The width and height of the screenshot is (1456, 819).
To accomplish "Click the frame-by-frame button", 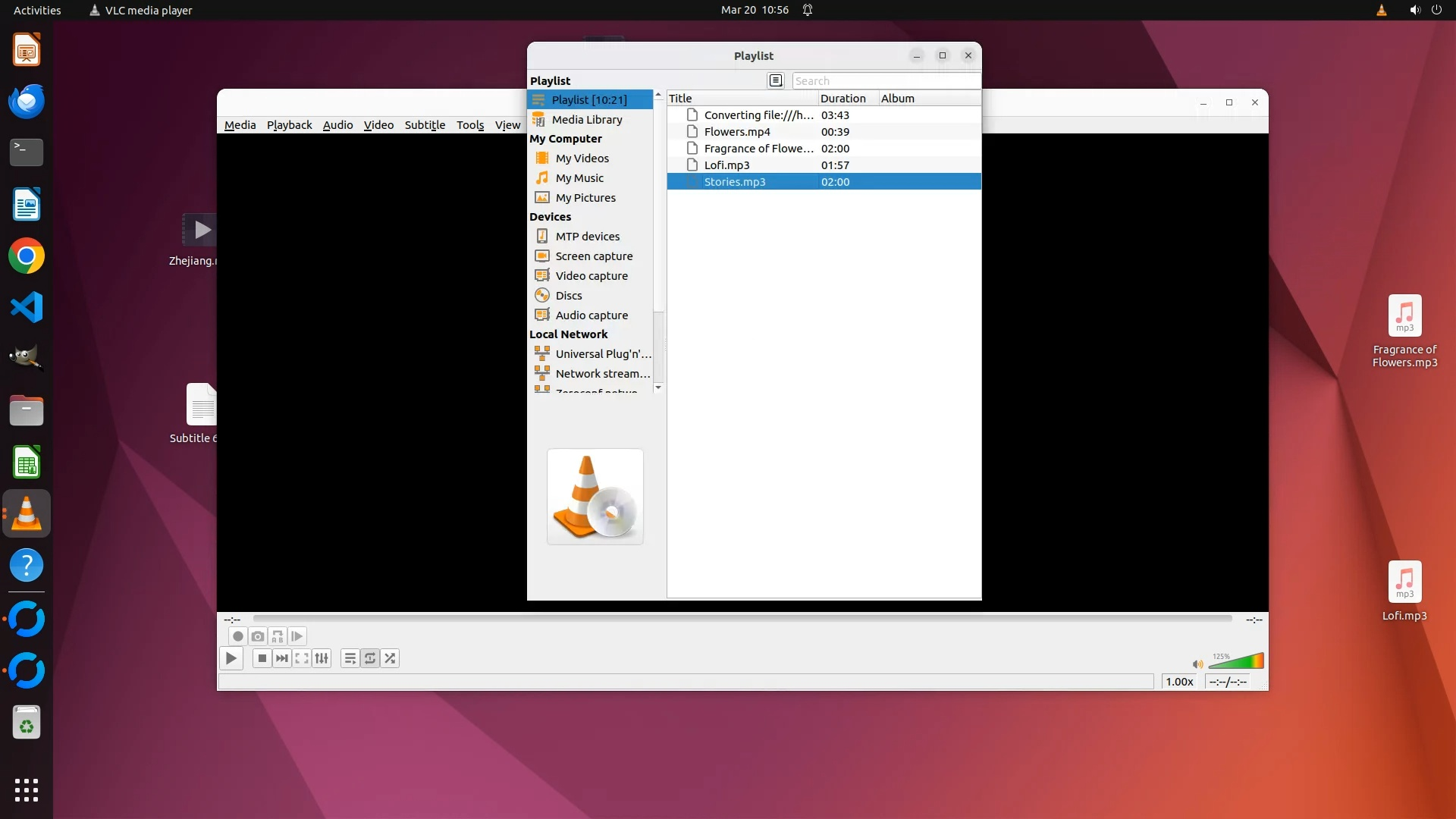I will tap(297, 636).
